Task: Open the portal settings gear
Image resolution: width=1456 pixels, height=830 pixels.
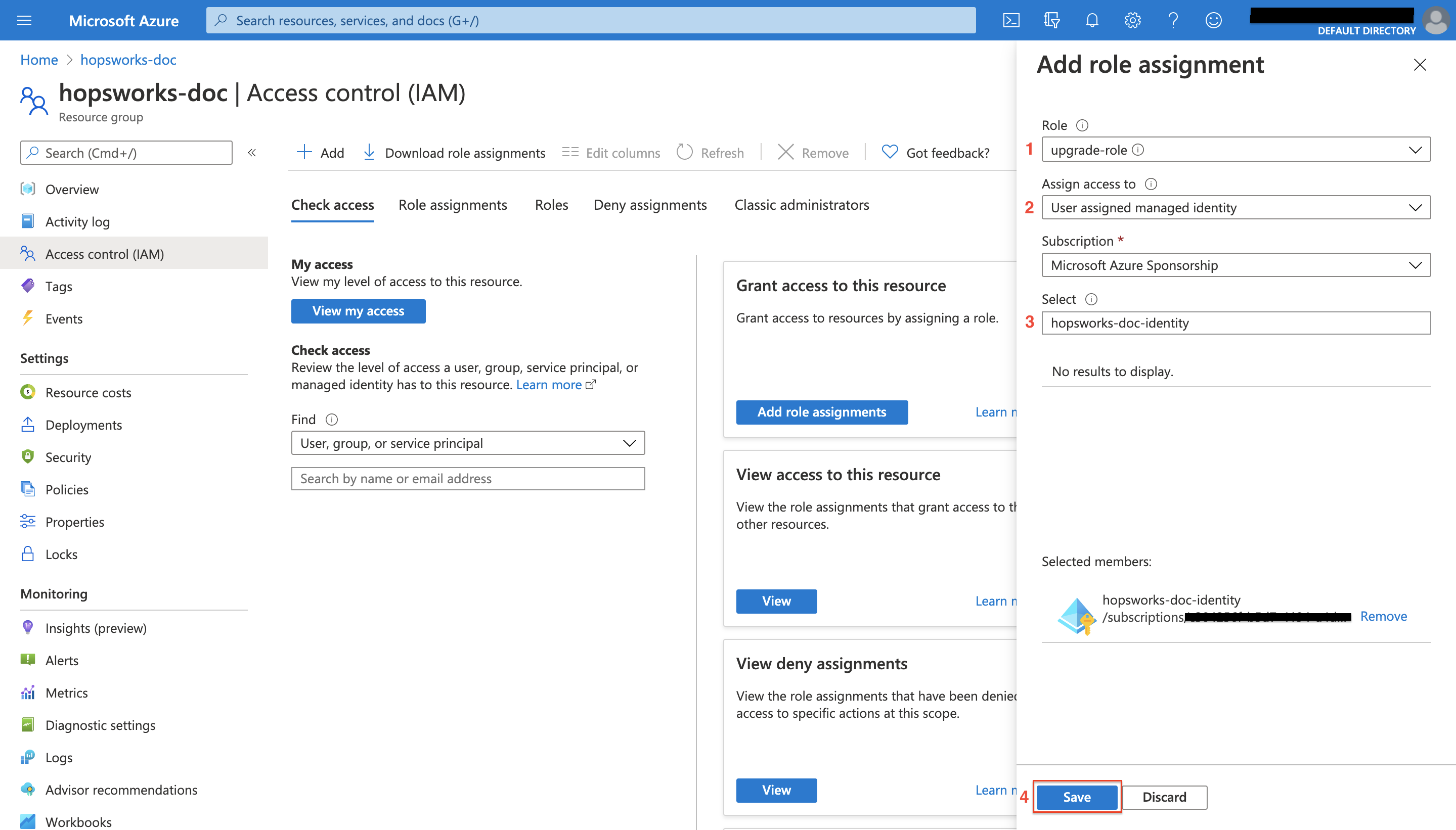Action: tap(1132, 21)
